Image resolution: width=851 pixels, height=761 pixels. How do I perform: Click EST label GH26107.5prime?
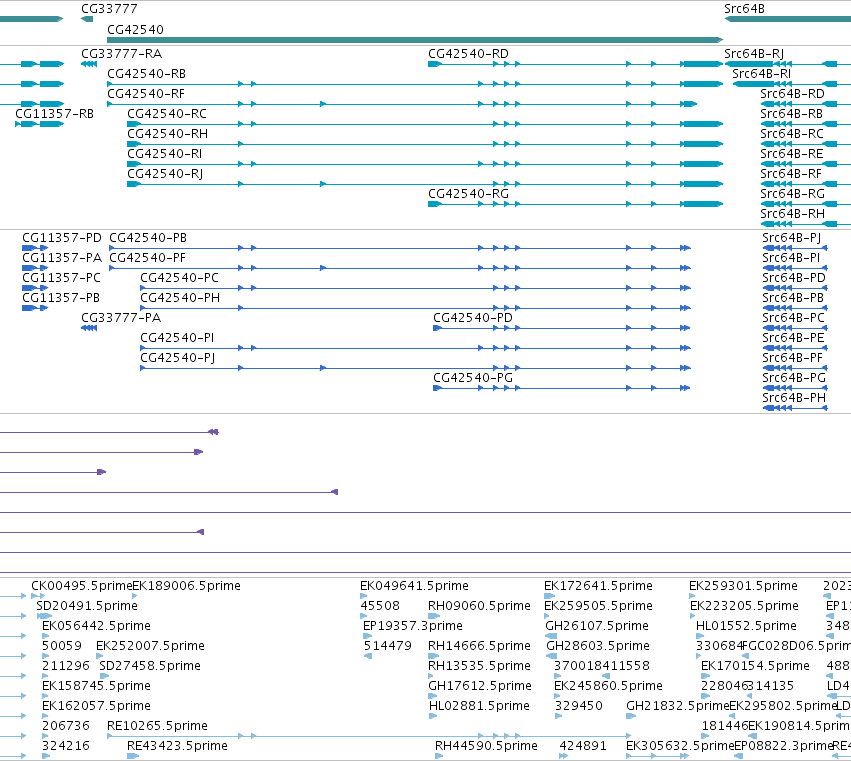(x=596, y=626)
